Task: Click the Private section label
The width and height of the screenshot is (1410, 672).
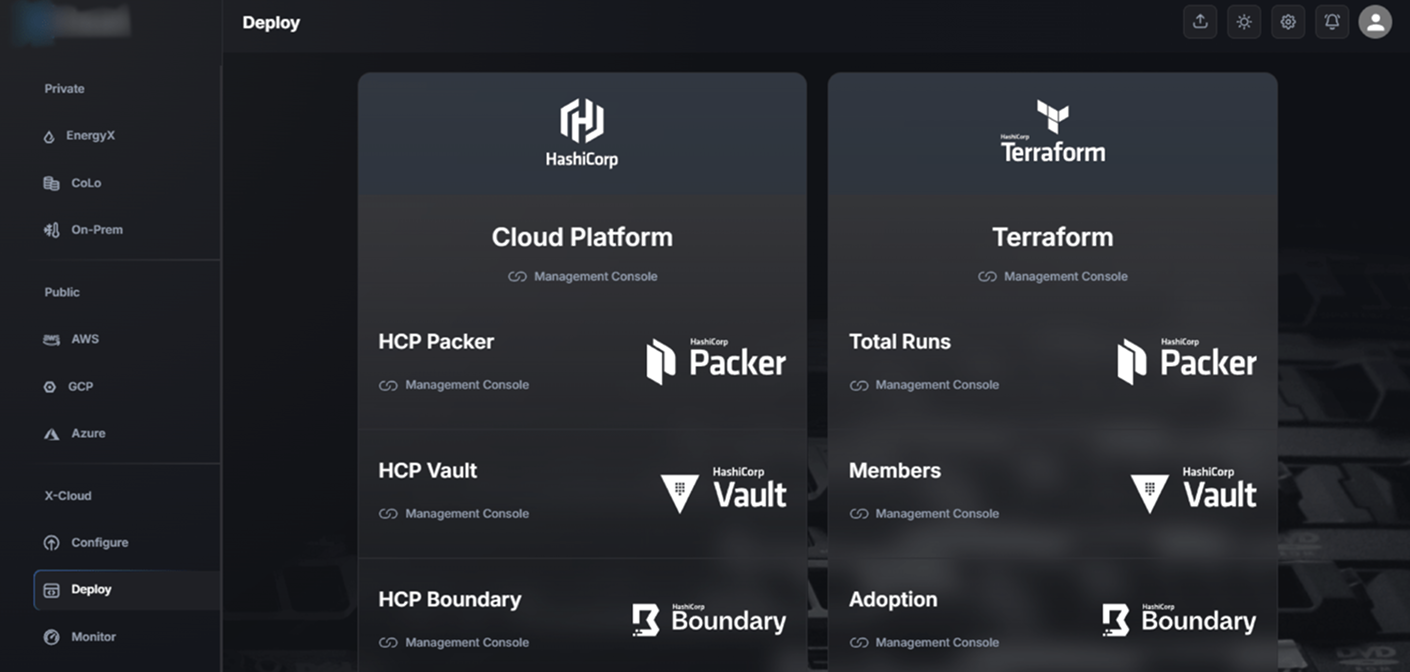Action: [x=64, y=88]
